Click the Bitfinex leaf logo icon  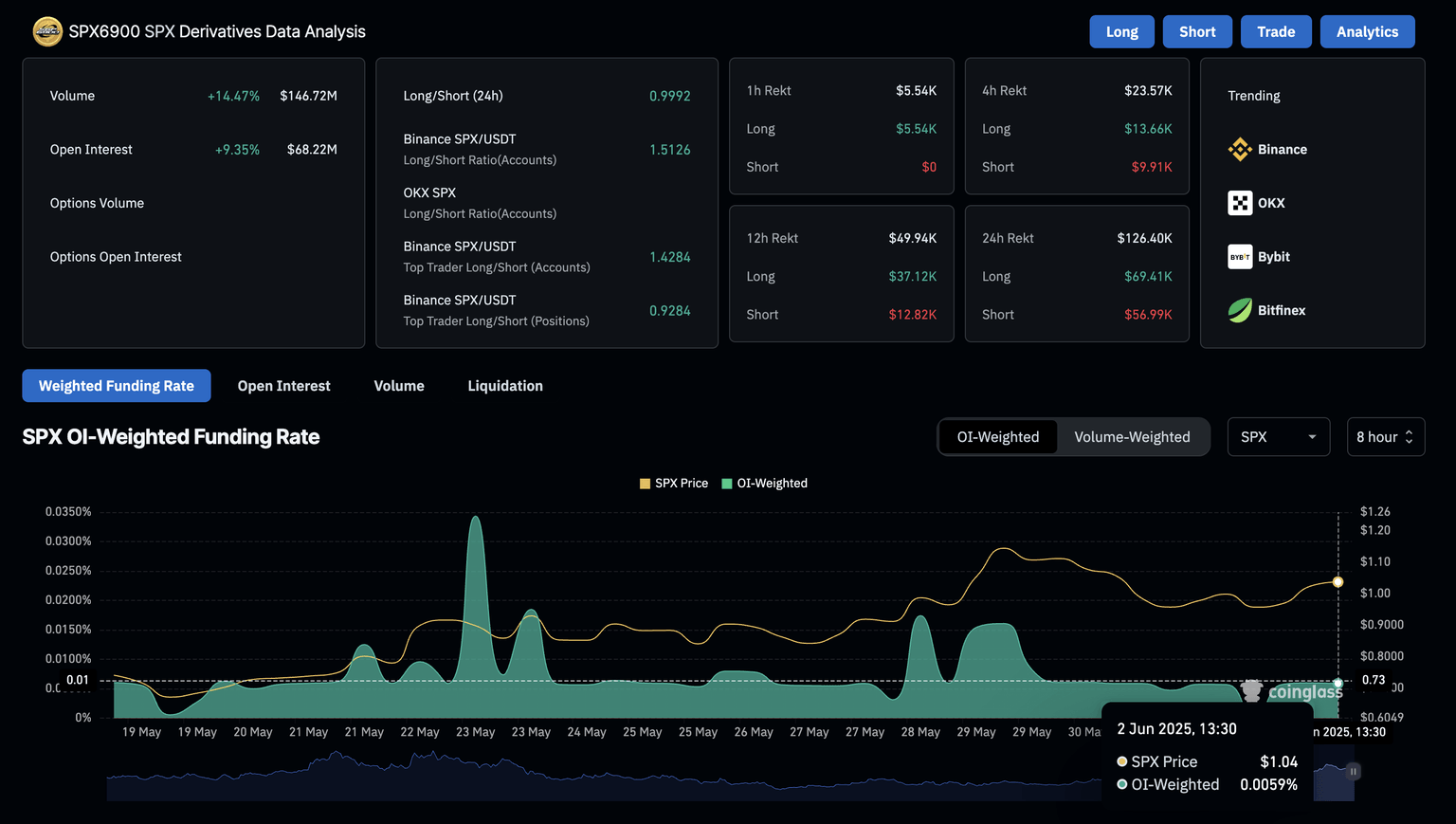tap(1240, 311)
